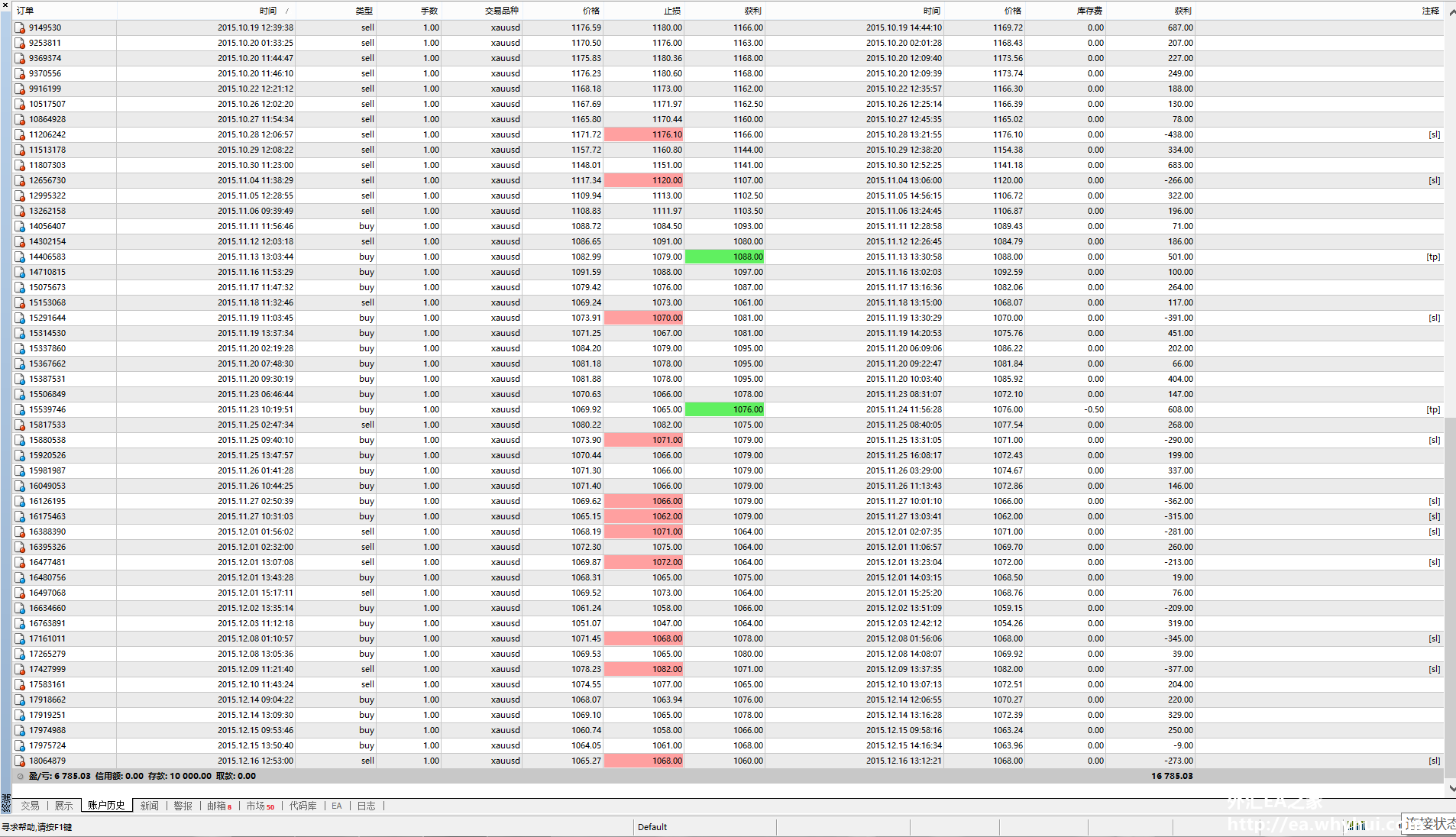Switch to the 代码库 code base tab
Screen dimensions: 1456x837
click(303, 806)
